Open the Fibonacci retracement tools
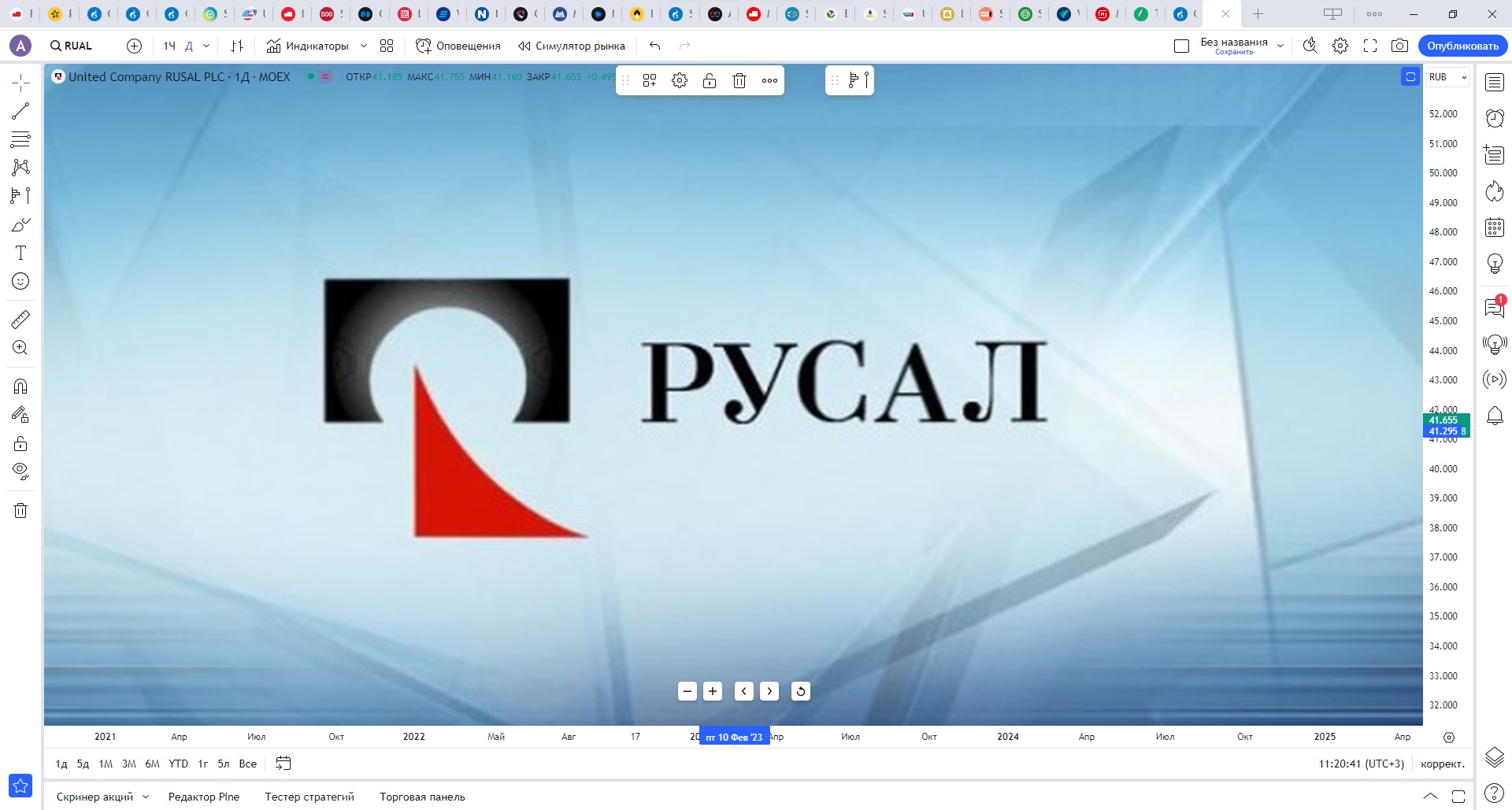Viewport: 1512px width, 810px height. pos(20,139)
